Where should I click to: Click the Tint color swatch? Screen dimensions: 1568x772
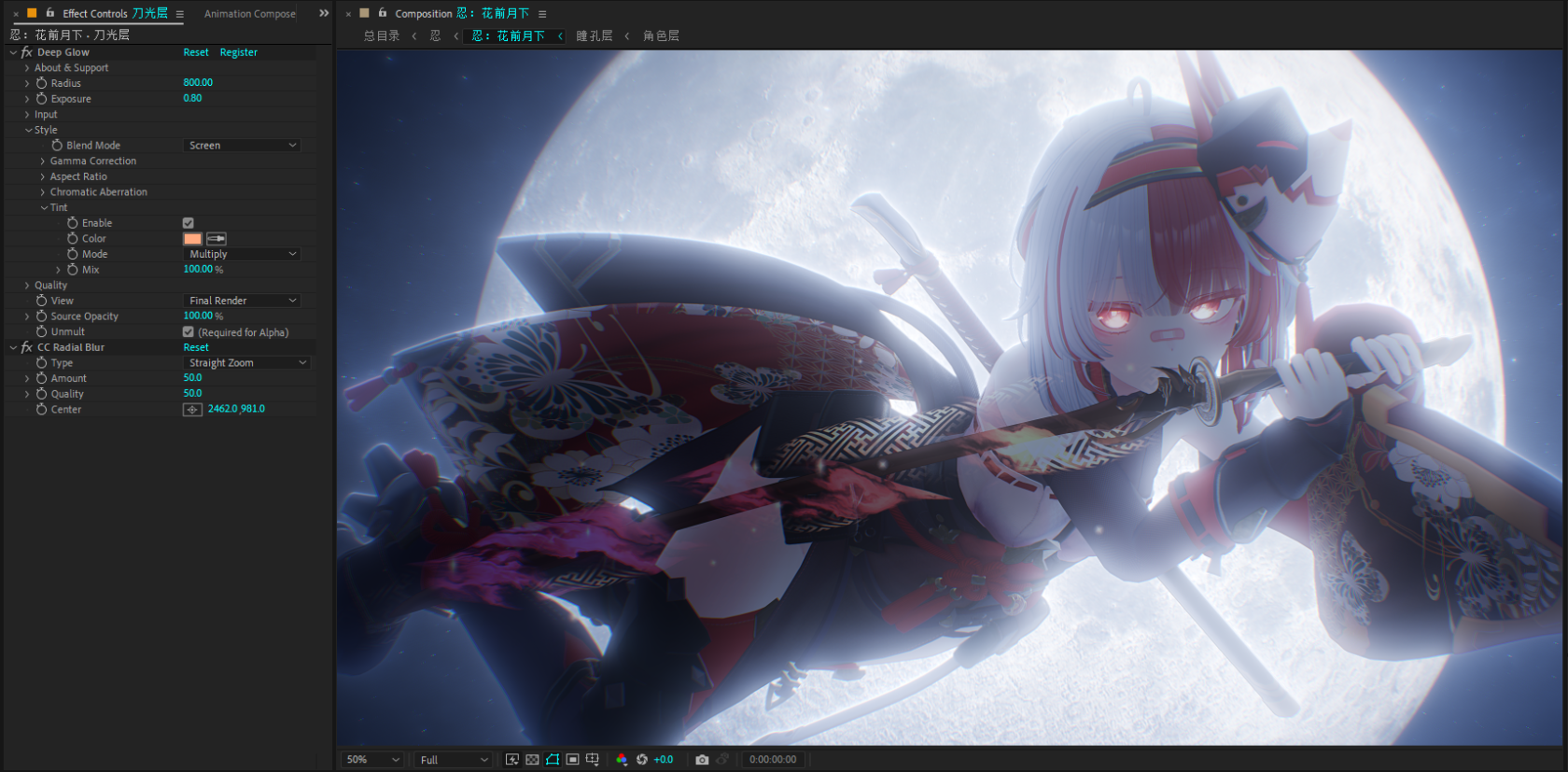[192, 239]
